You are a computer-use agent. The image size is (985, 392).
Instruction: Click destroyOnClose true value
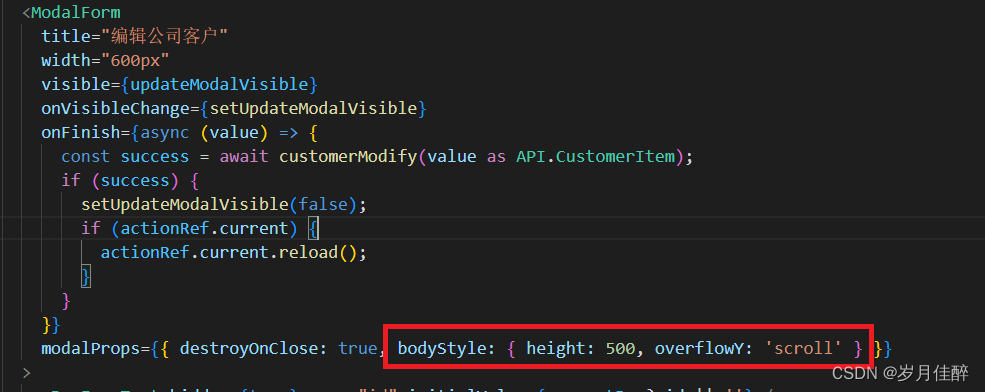(358, 347)
